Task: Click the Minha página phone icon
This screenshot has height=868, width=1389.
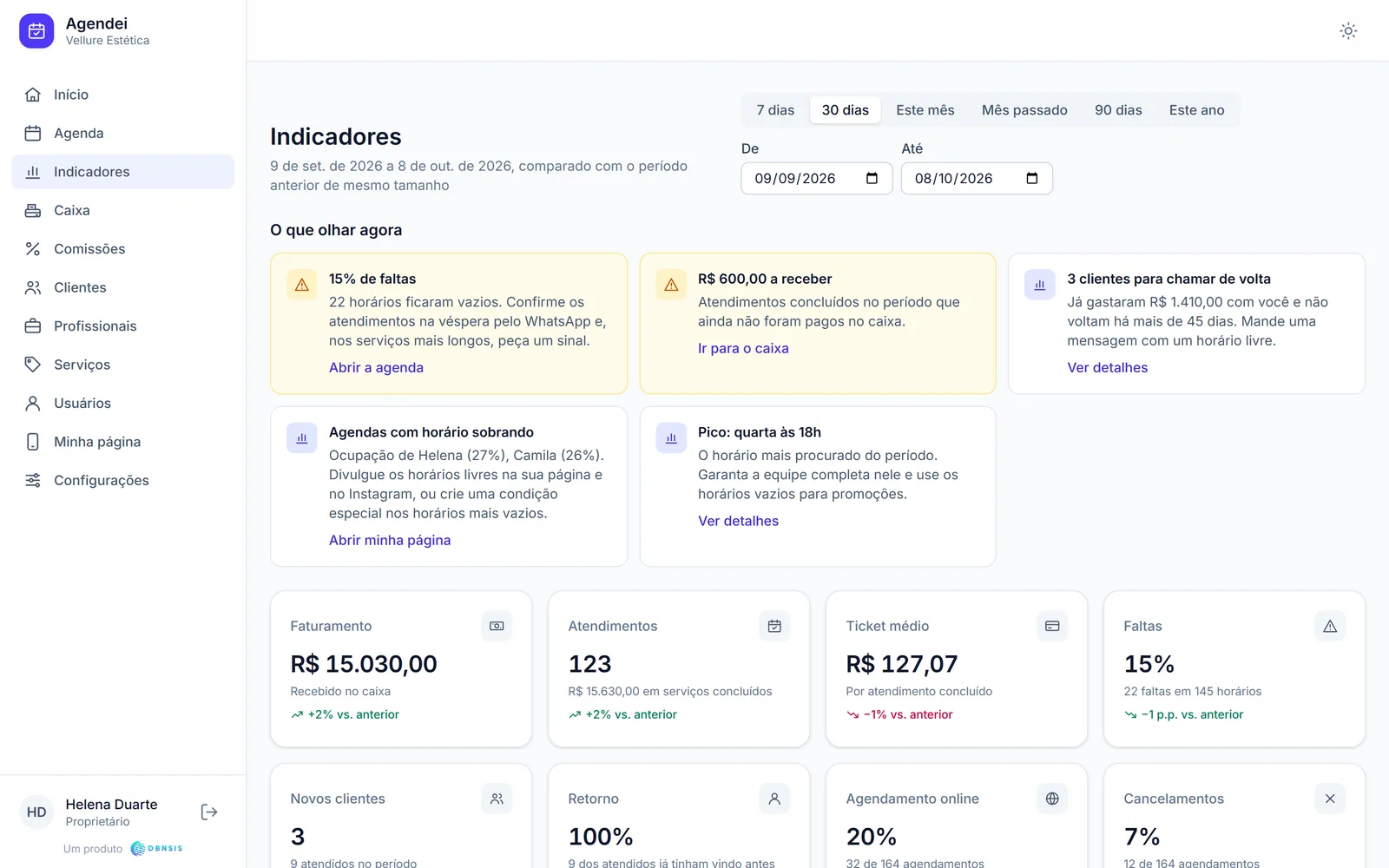Action: (x=33, y=442)
